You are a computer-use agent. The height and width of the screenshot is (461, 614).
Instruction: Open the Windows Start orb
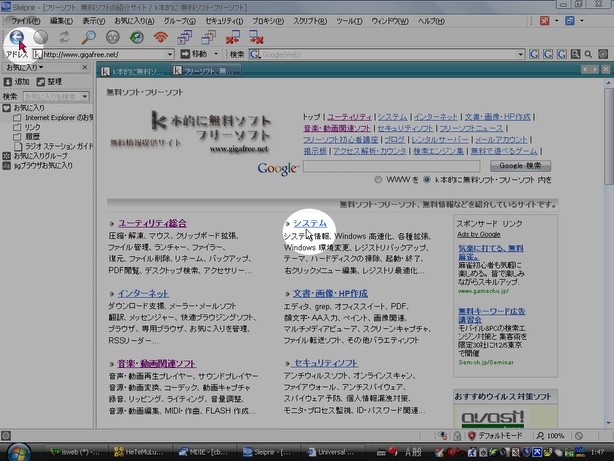(x=18, y=452)
